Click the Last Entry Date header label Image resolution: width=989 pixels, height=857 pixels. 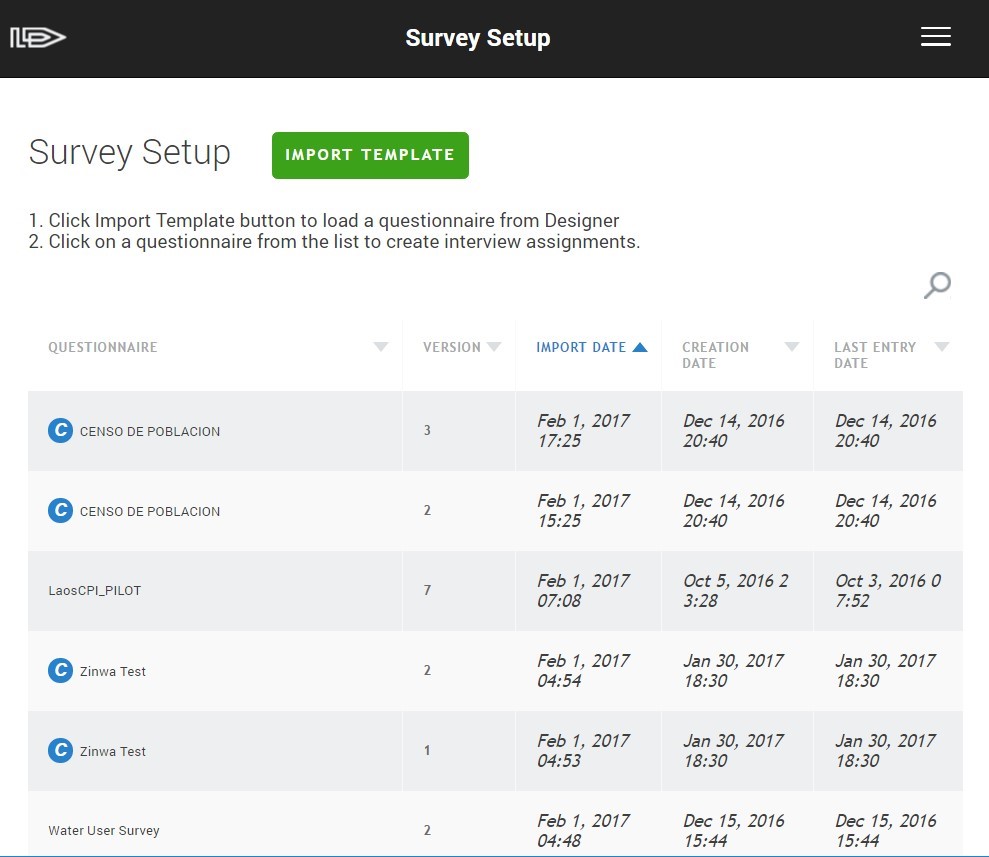click(875, 355)
